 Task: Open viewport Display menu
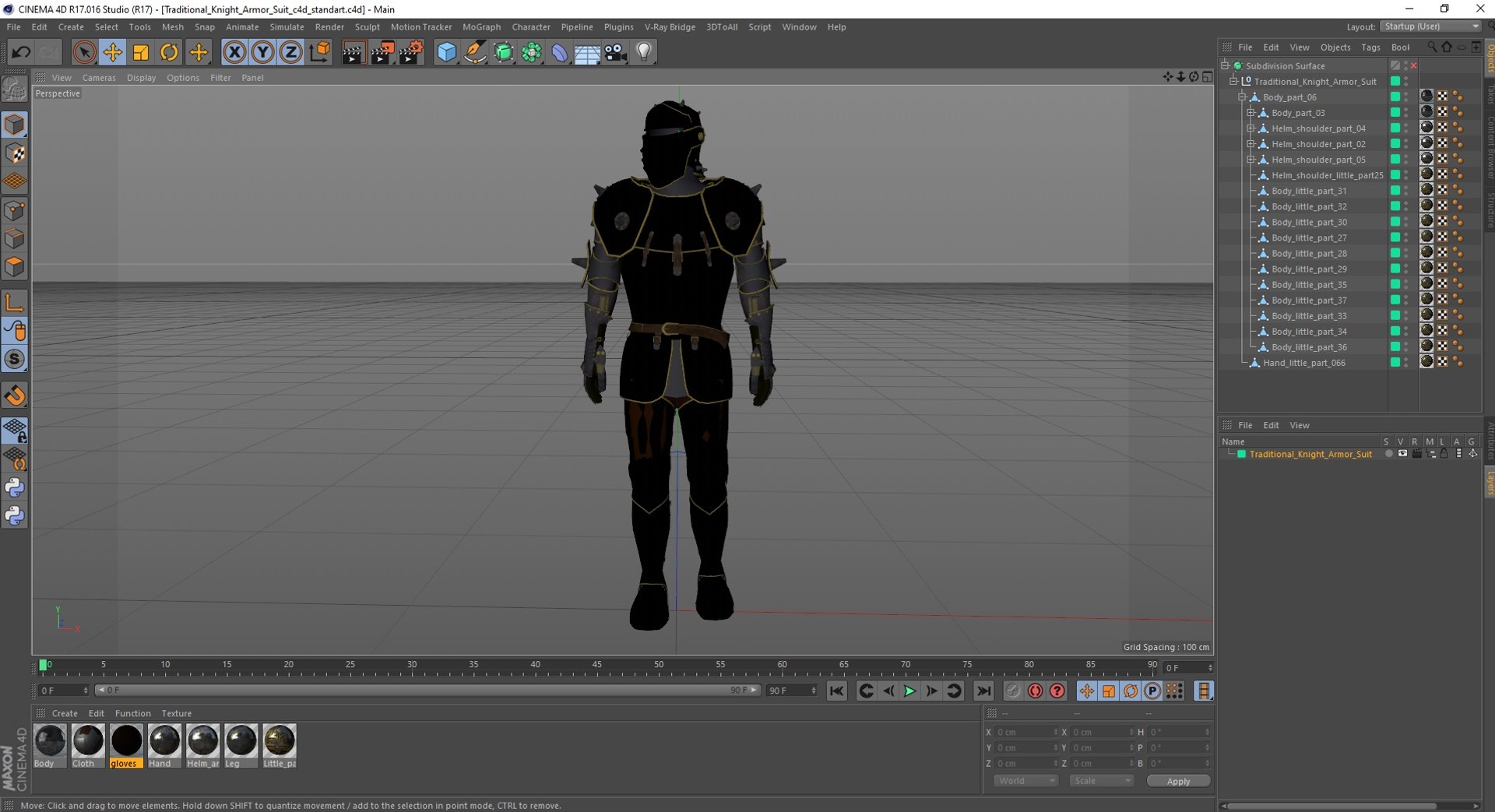click(141, 78)
